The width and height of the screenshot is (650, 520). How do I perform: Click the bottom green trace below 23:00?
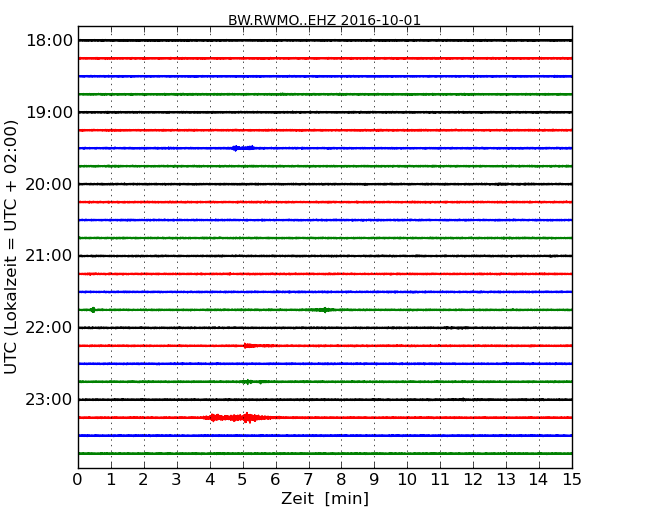(x=325, y=454)
